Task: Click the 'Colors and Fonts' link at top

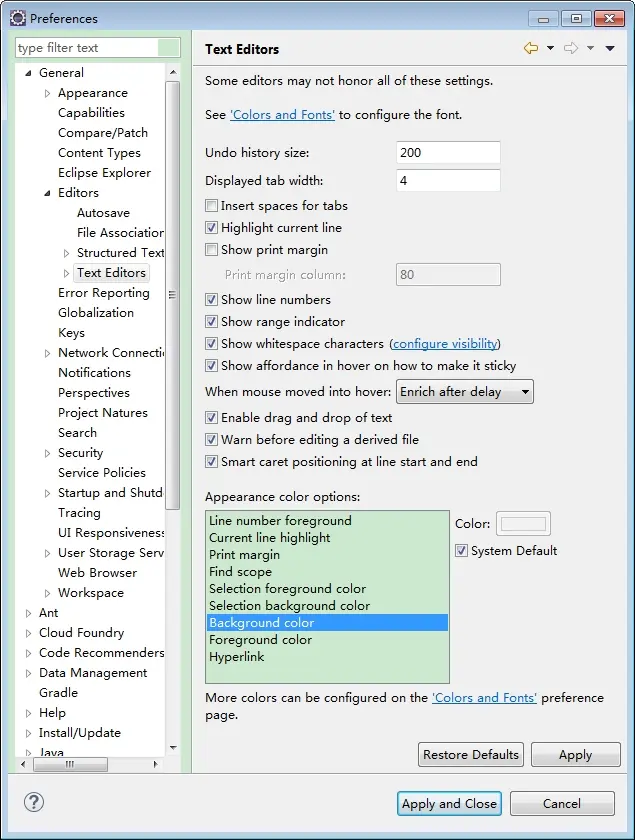Action: tap(282, 115)
